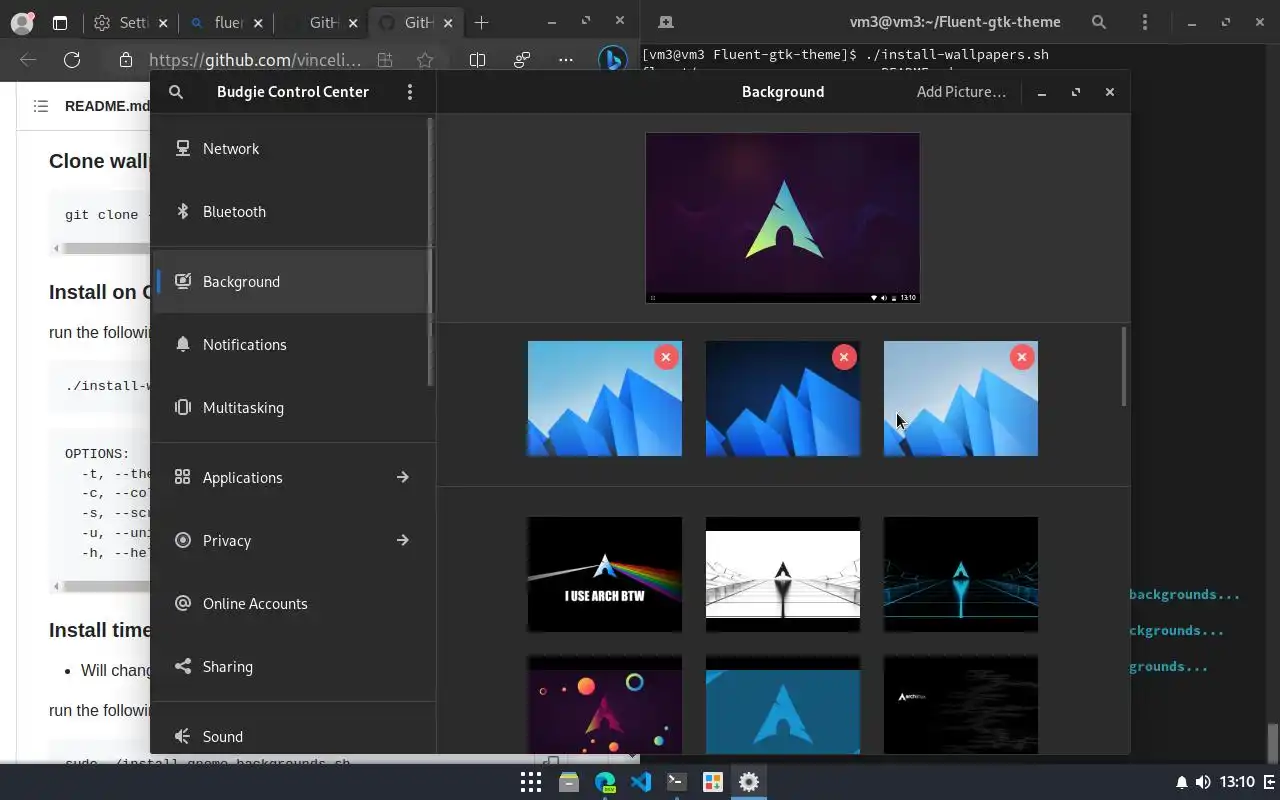
Task: Choose the first light-blue mountain wallpaper
Action: click(605, 399)
